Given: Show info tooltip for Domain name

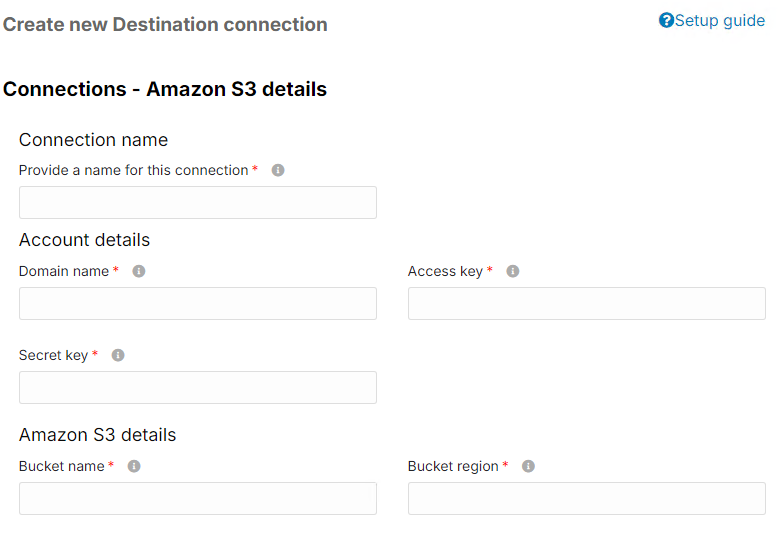Looking at the screenshot, I should pos(138,271).
